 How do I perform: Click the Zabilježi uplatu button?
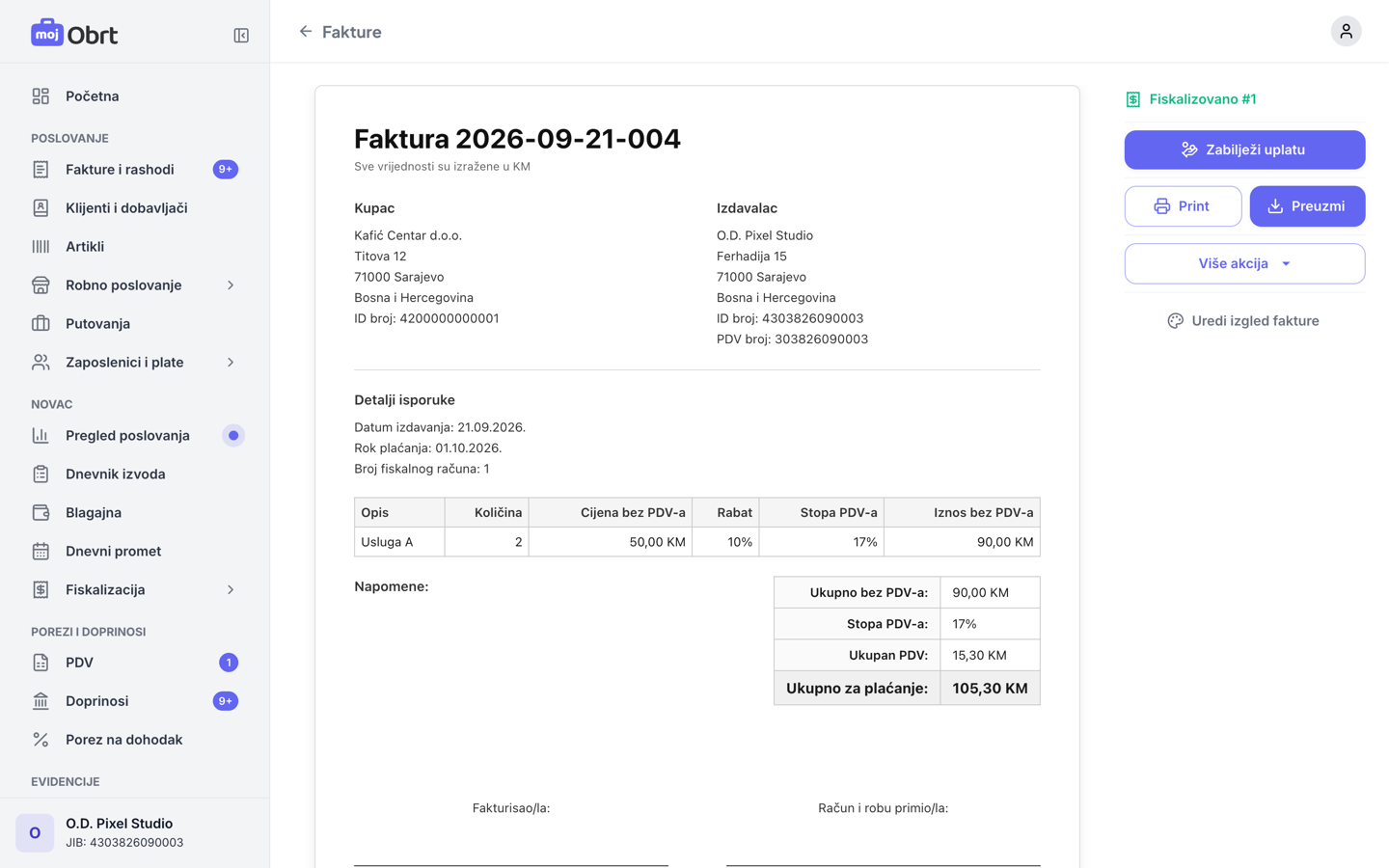coord(1244,149)
